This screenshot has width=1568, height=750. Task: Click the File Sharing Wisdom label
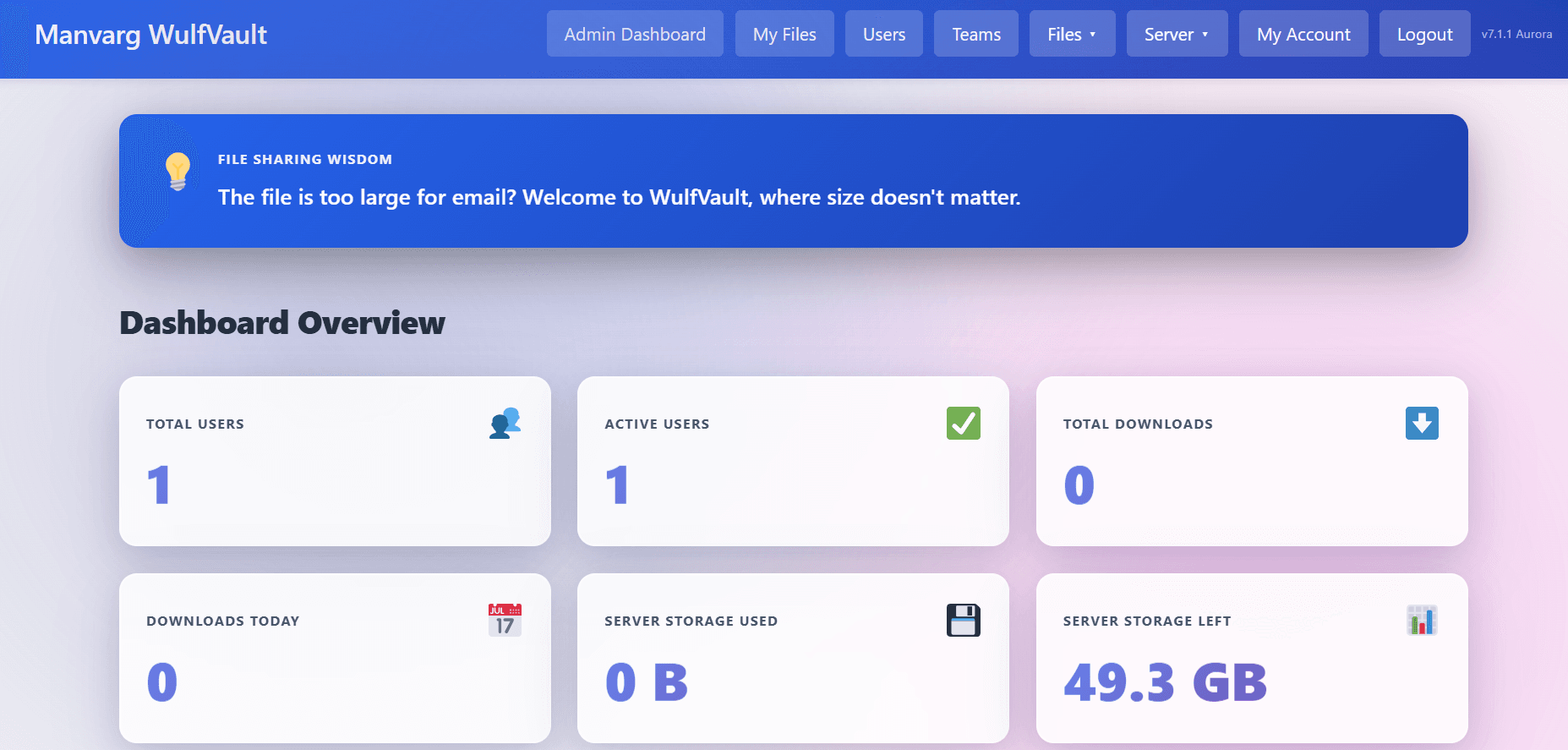(305, 159)
